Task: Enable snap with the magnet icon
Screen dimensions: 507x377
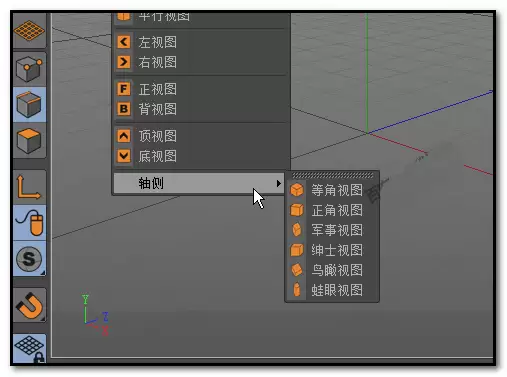Action: point(29,305)
